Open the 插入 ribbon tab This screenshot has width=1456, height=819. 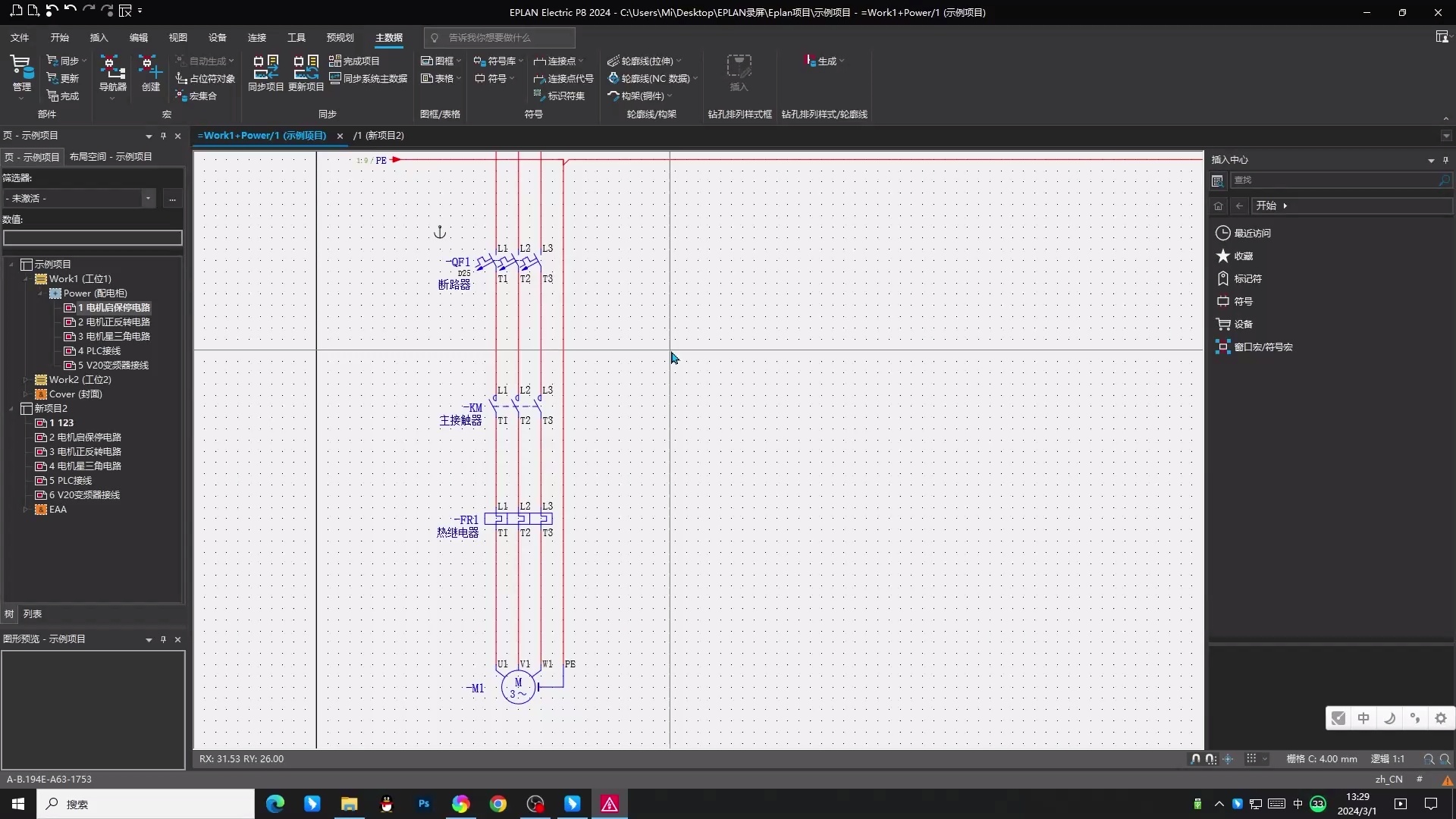[99, 37]
